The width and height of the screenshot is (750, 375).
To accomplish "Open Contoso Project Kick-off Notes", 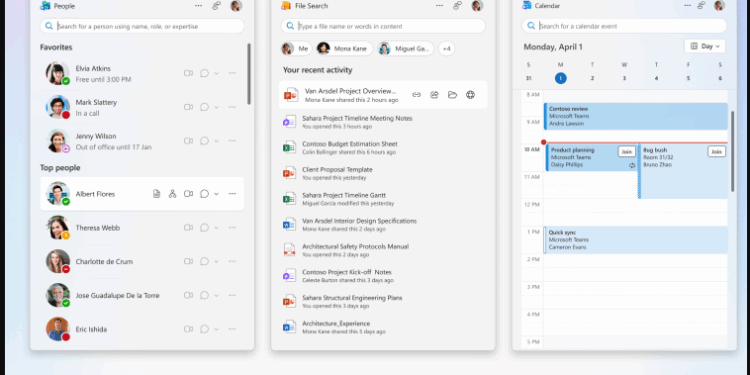I will 383,276.
